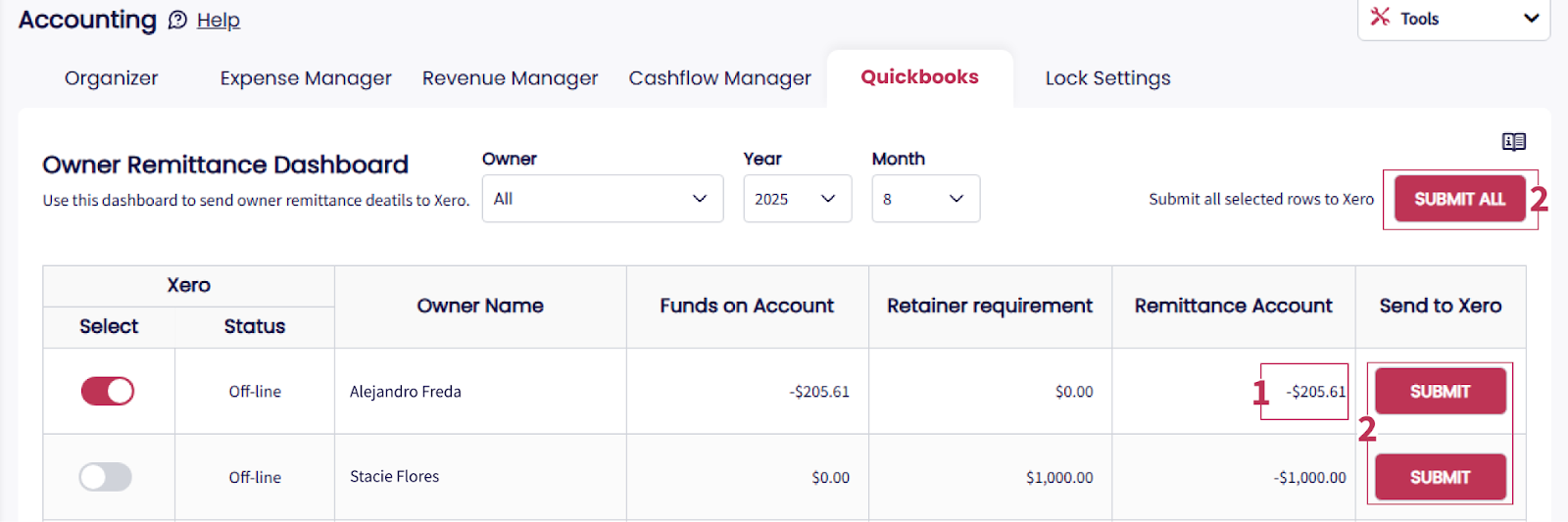The height and width of the screenshot is (522, 1568).
Task: Select the Quickbooks tab
Action: pyautogui.click(x=919, y=77)
